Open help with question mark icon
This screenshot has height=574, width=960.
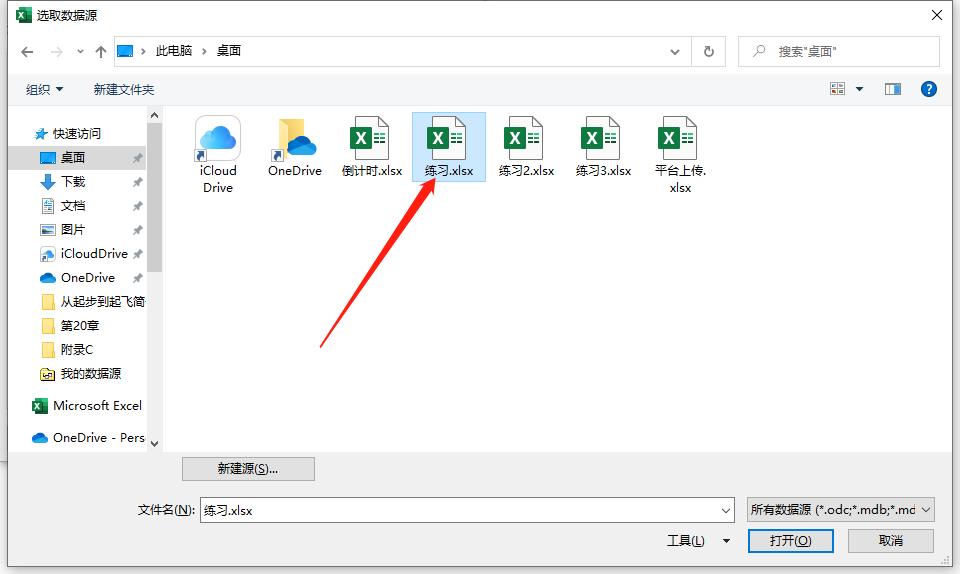pyautogui.click(x=928, y=89)
